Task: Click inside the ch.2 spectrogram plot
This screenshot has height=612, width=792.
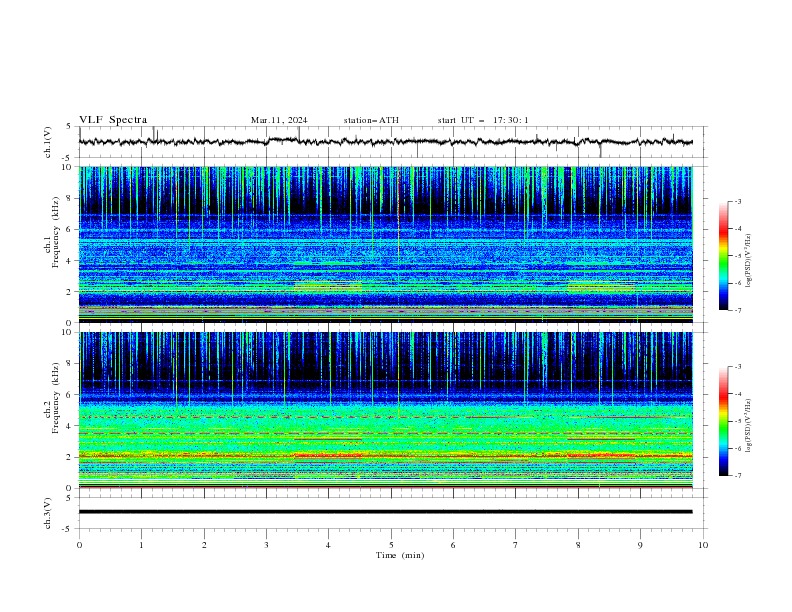Action: (386, 410)
